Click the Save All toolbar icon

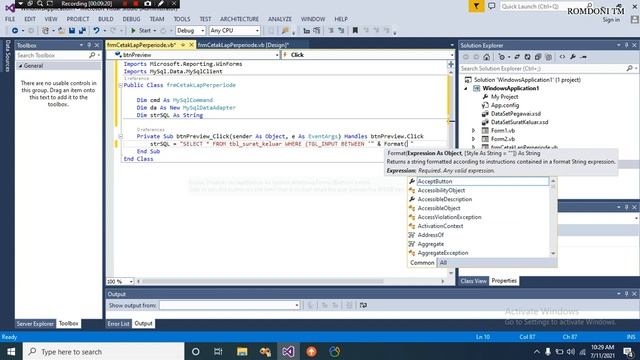pos(82,31)
